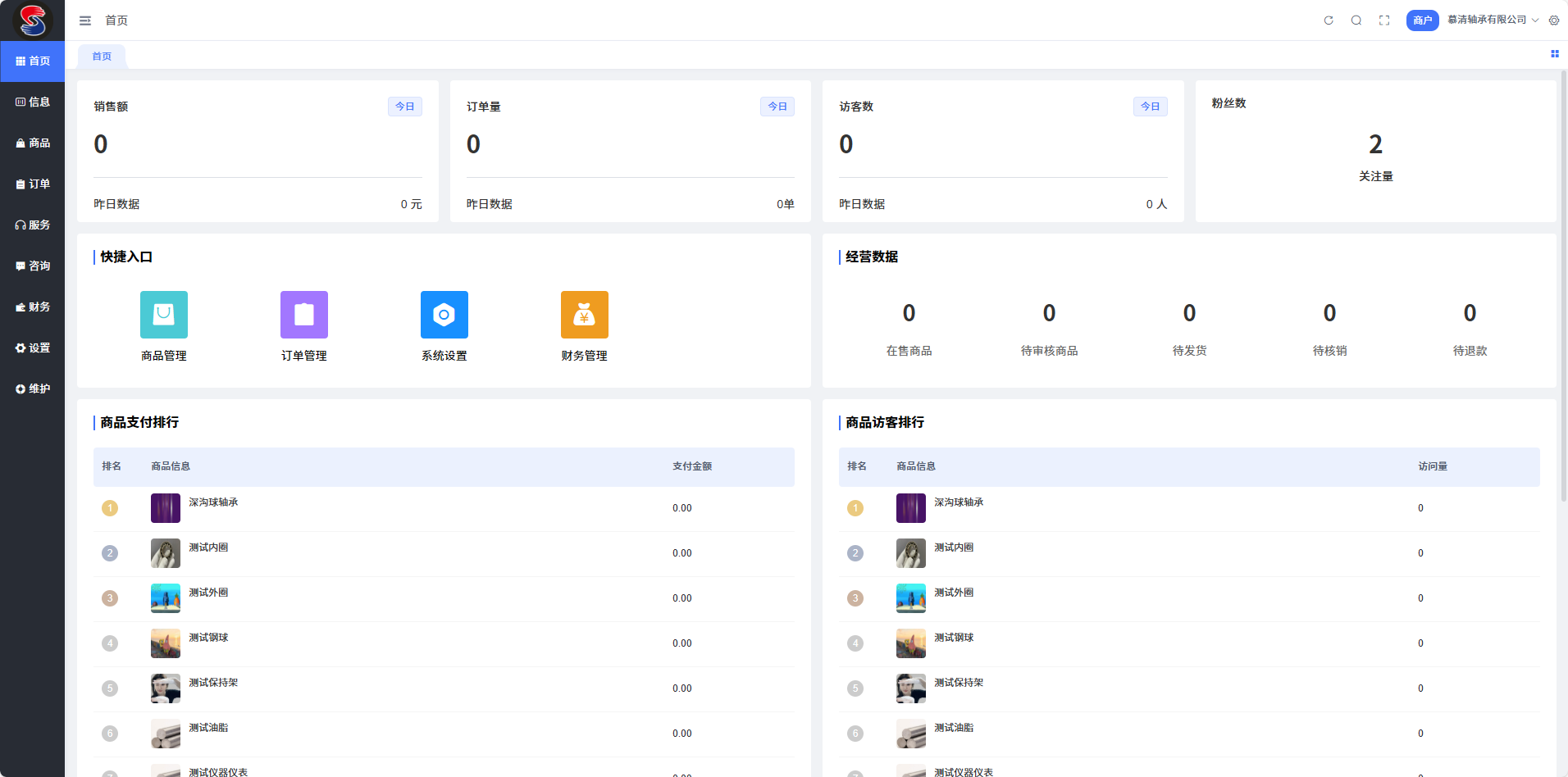The height and width of the screenshot is (777, 1568).
Task: Open 财务管理 quick entry icon
Action: coord(585,315)
